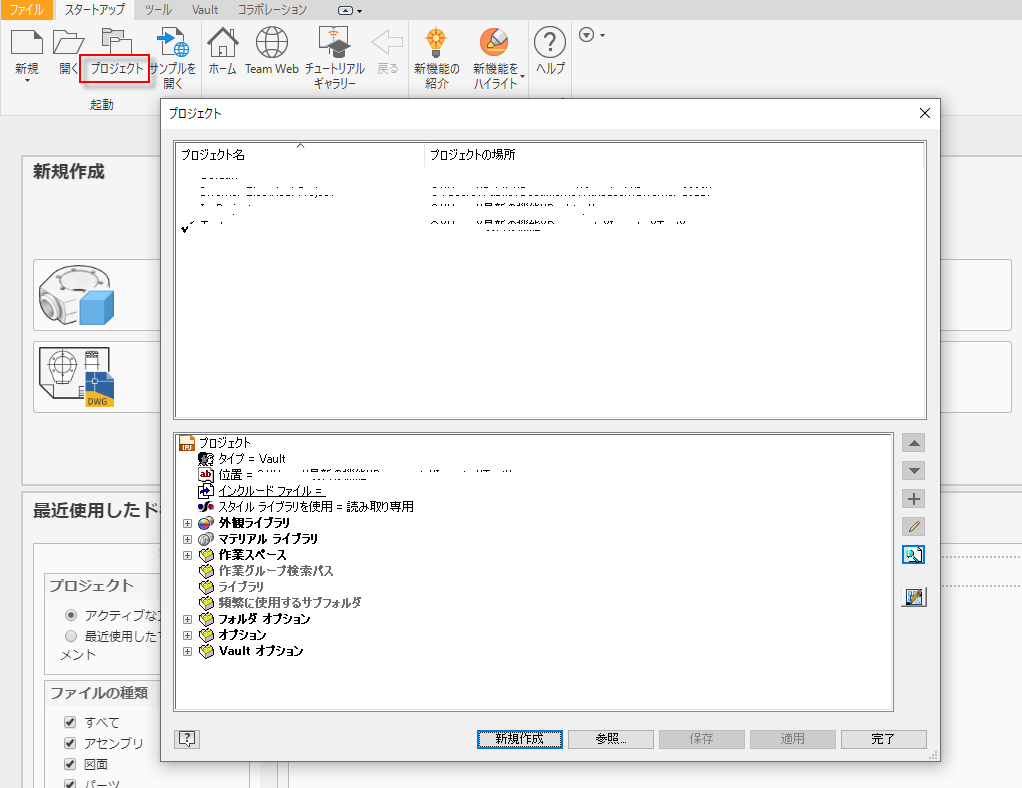Expand the オプション node

point(188,635)
